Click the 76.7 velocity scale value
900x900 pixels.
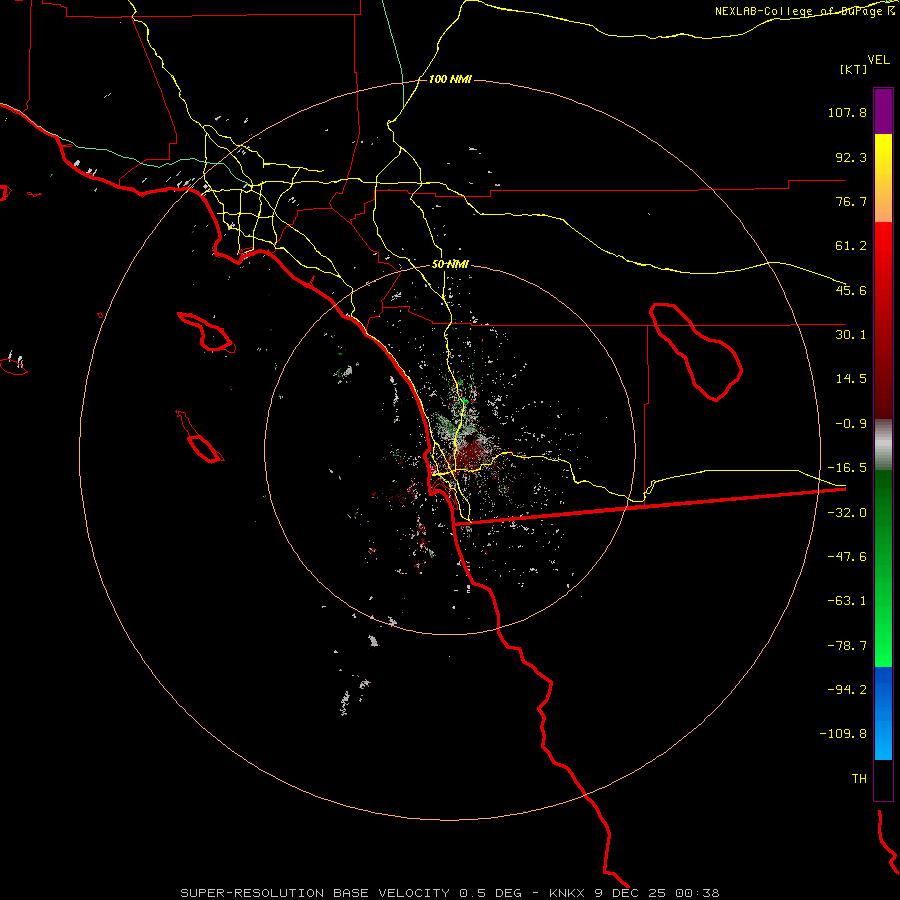[x=851, y=201]
